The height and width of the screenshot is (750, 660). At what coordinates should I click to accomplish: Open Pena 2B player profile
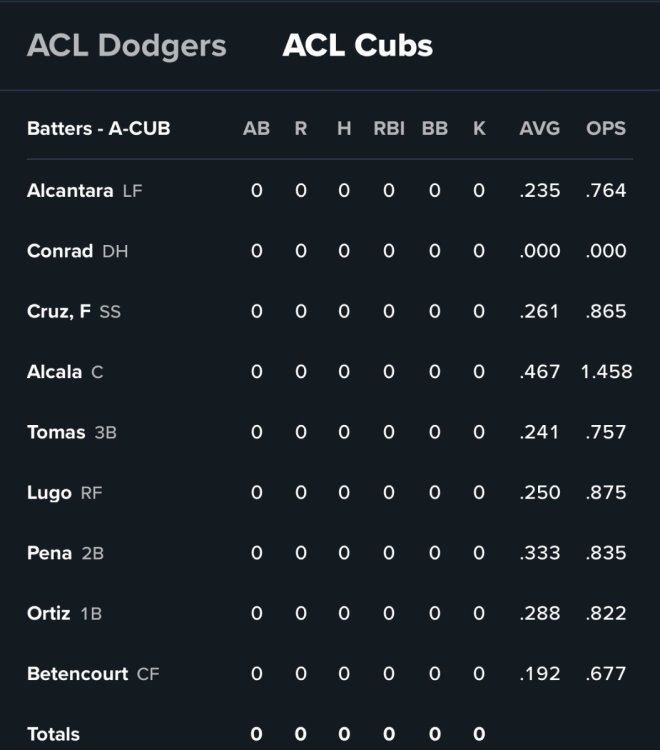click(50, 553)
